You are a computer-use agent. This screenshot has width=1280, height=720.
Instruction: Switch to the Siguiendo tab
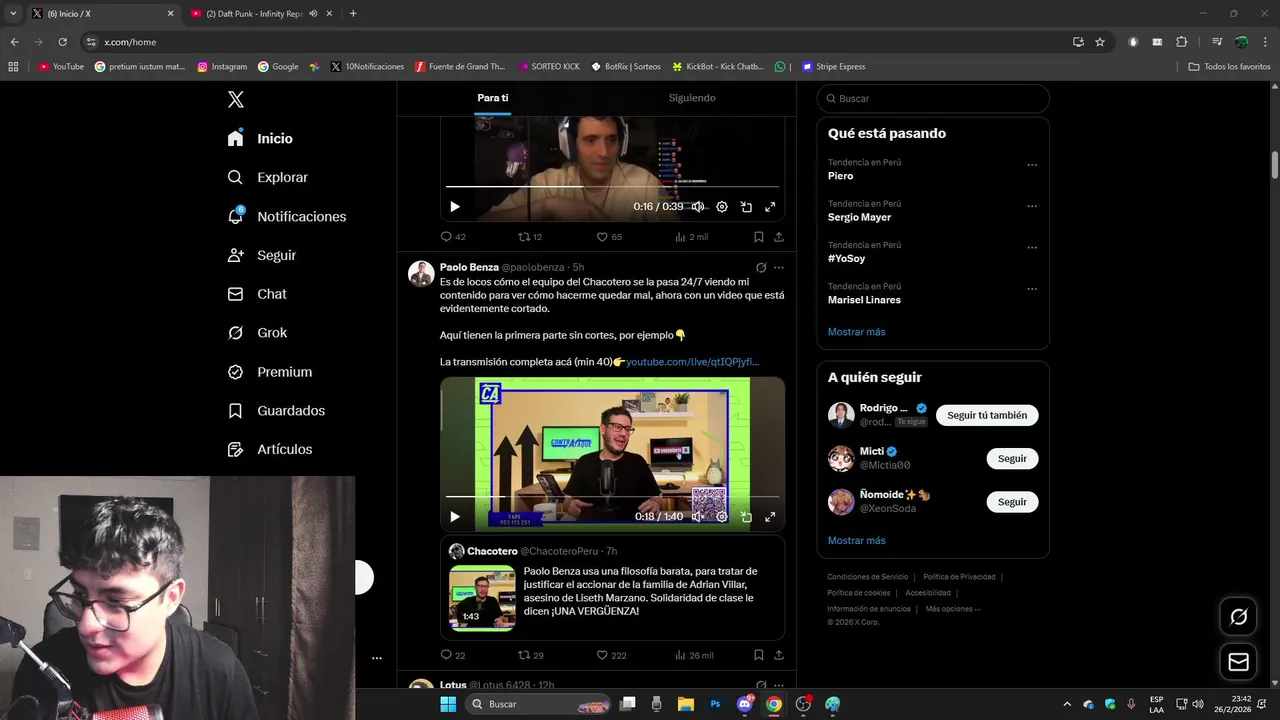(x=692, y=98)
